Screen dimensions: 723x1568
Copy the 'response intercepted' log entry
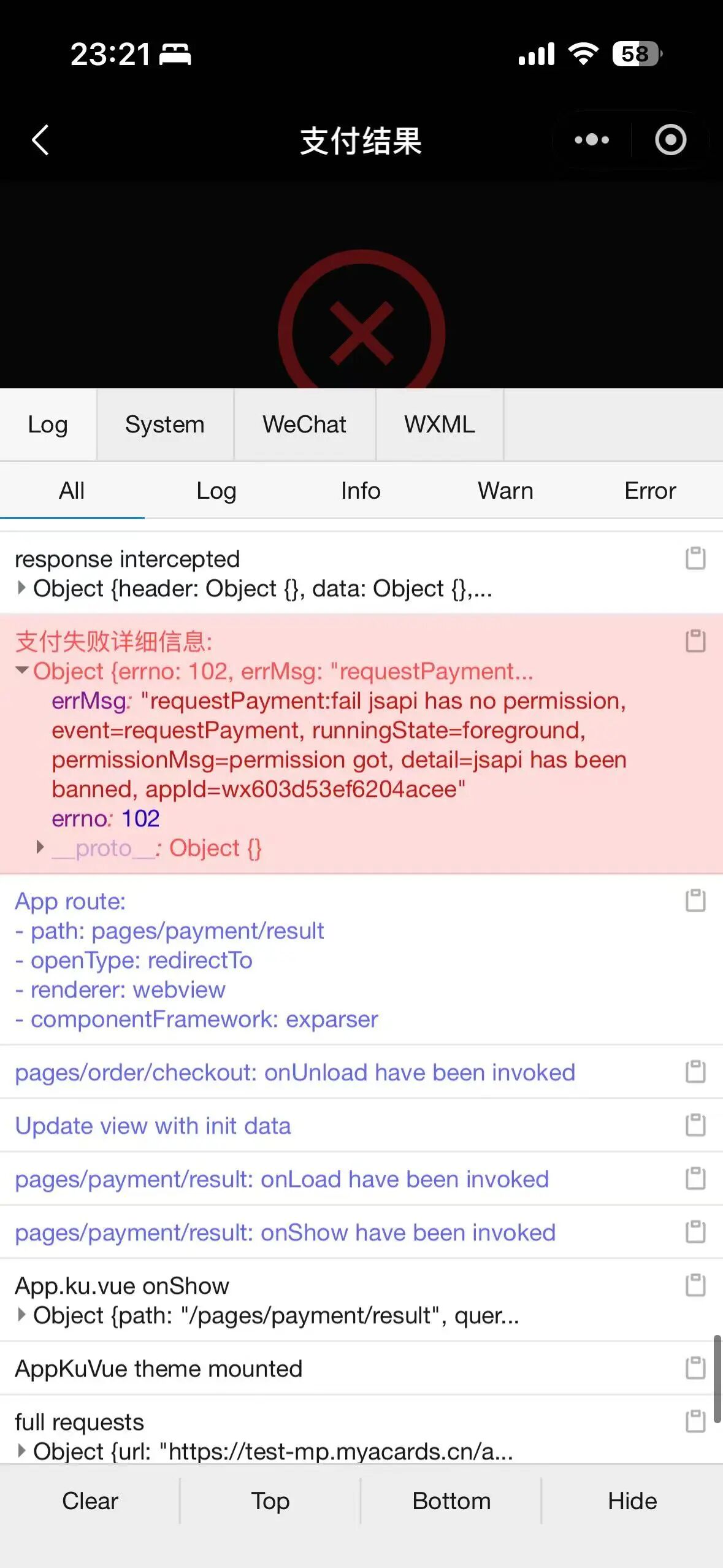coord(695,558)
